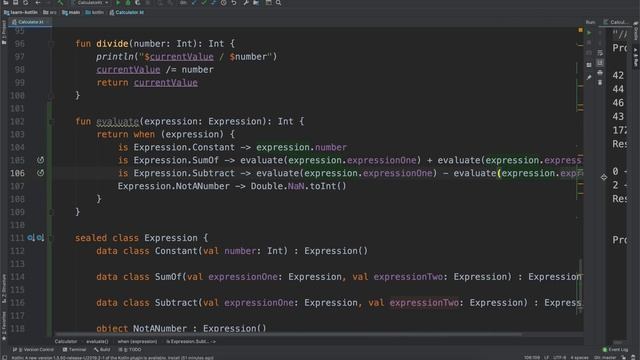The image size is (640, 360).
Task: Open Git master branch widget in status bar
Action: [x=605, y=358]
